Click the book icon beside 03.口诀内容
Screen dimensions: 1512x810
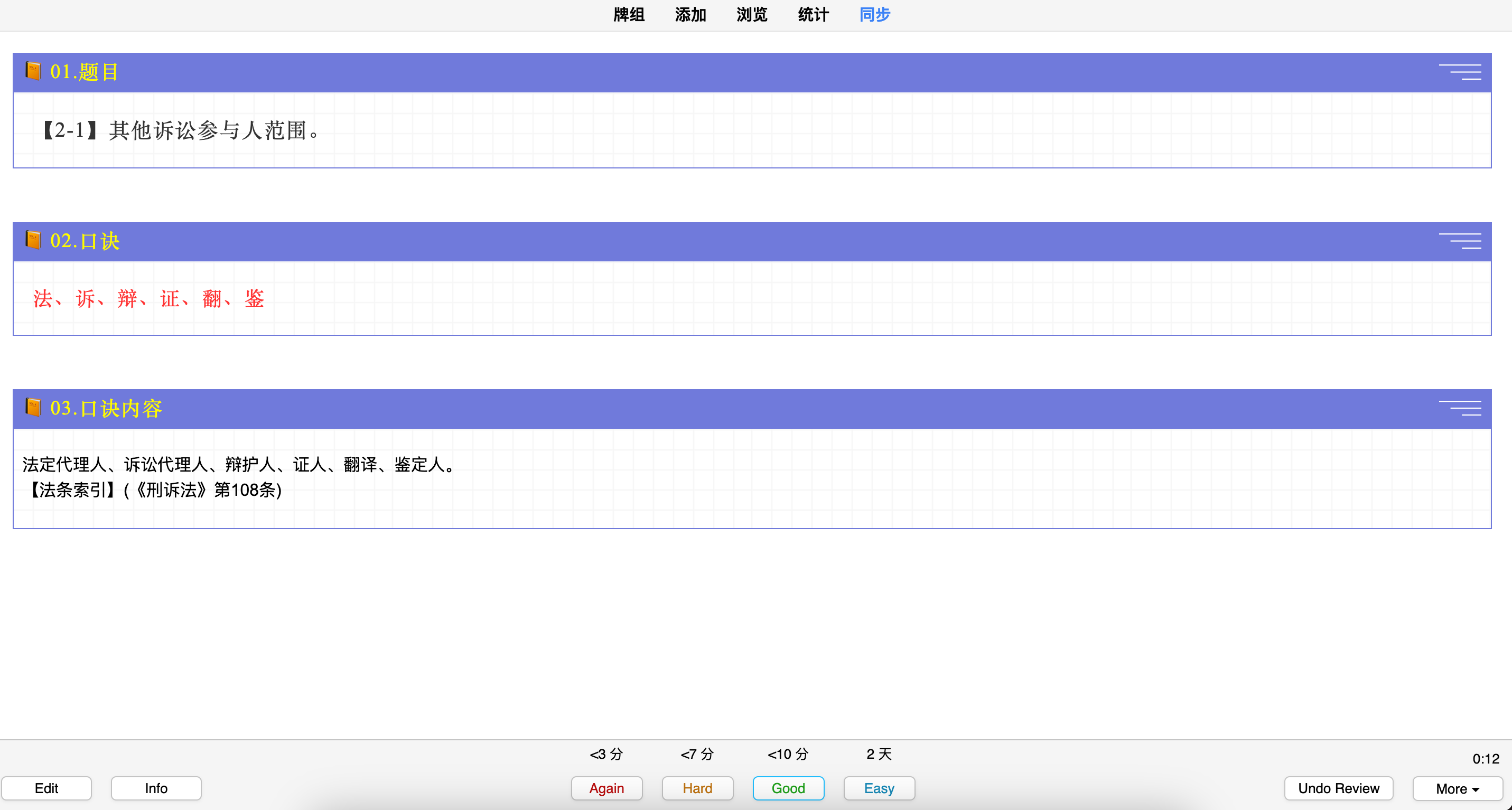tap(33, 407)
